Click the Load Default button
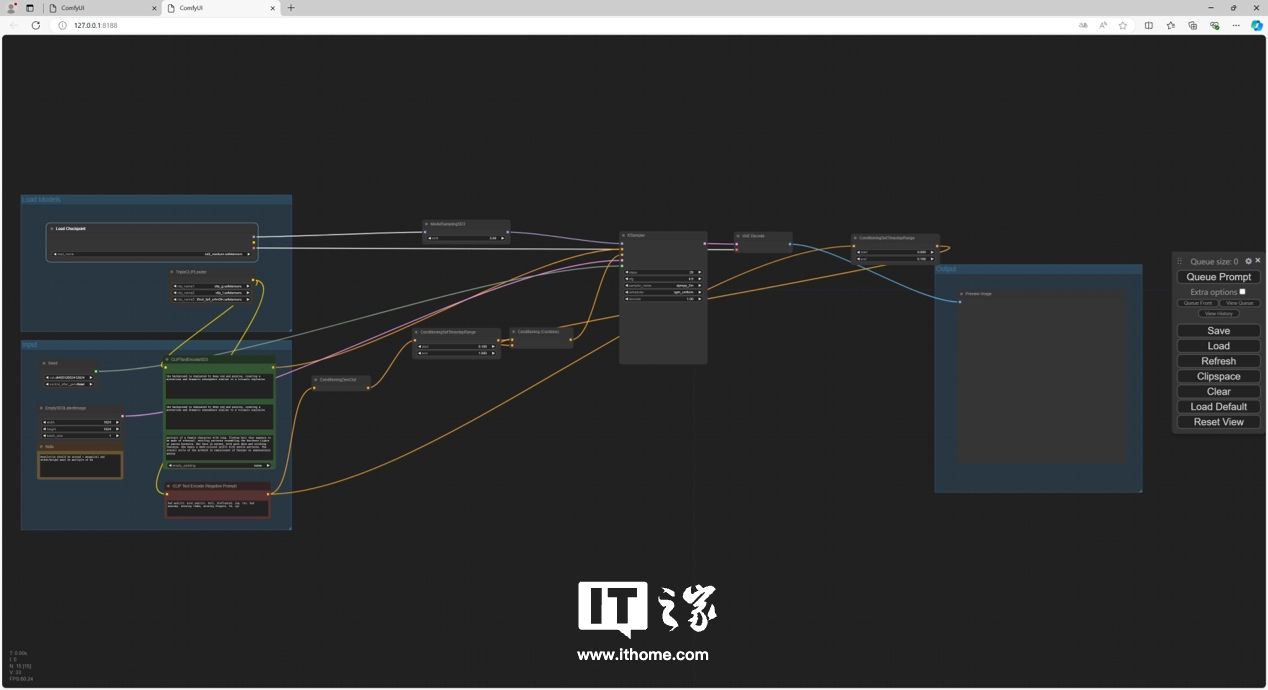The height and width of the screenshot is (690, 1268). 1218,406
